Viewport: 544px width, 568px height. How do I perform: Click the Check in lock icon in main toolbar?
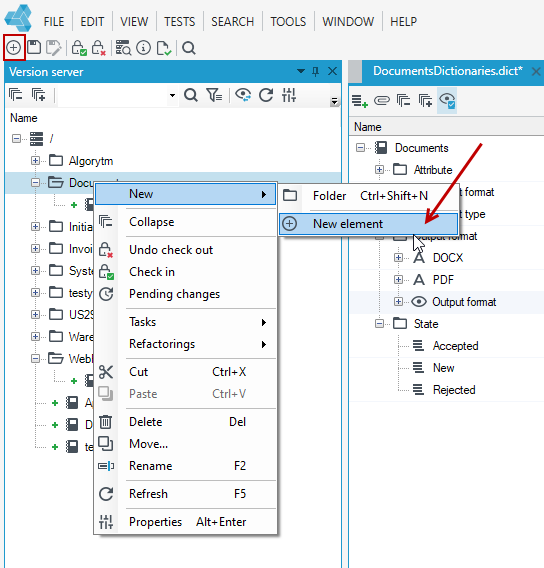(x=79, y=48)
